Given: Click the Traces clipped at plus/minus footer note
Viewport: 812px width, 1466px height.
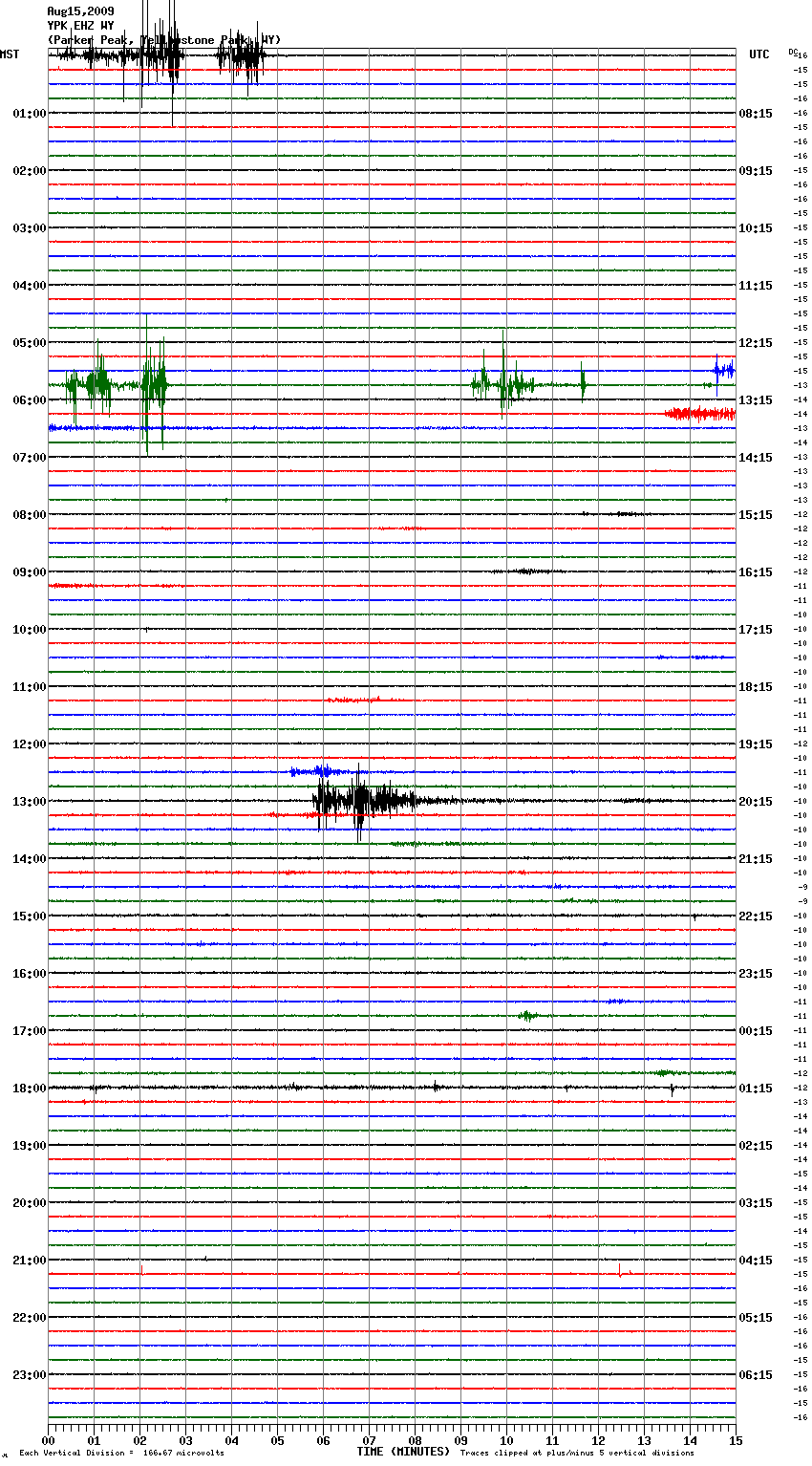Looking at the screenshot, I should [577, 1454].
